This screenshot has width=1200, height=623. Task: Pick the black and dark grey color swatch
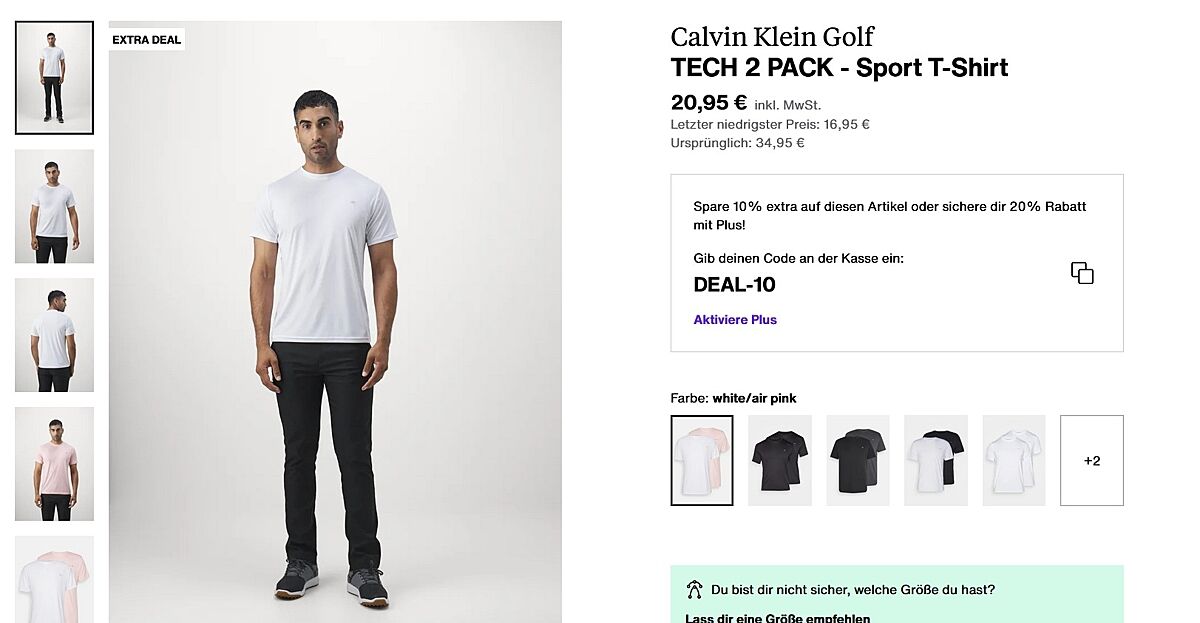click(858, 460)
